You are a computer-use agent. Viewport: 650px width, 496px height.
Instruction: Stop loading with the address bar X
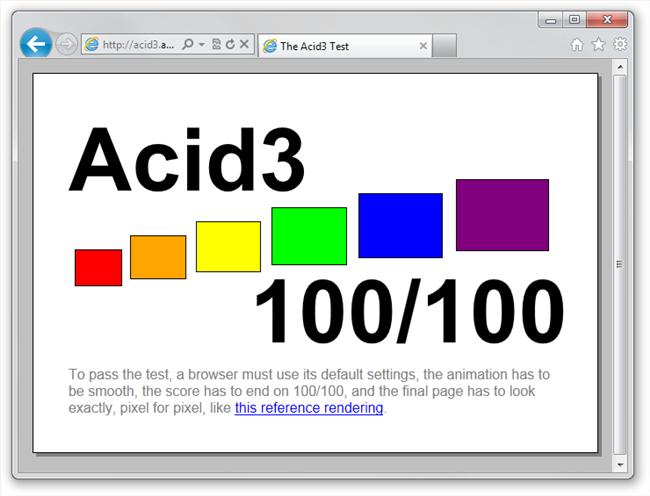pyautogui.click(x=244, y=44)
